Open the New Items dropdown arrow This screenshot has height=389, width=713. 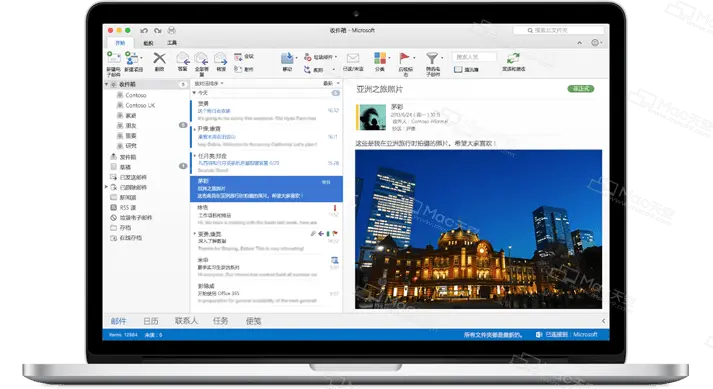(141, 58)
